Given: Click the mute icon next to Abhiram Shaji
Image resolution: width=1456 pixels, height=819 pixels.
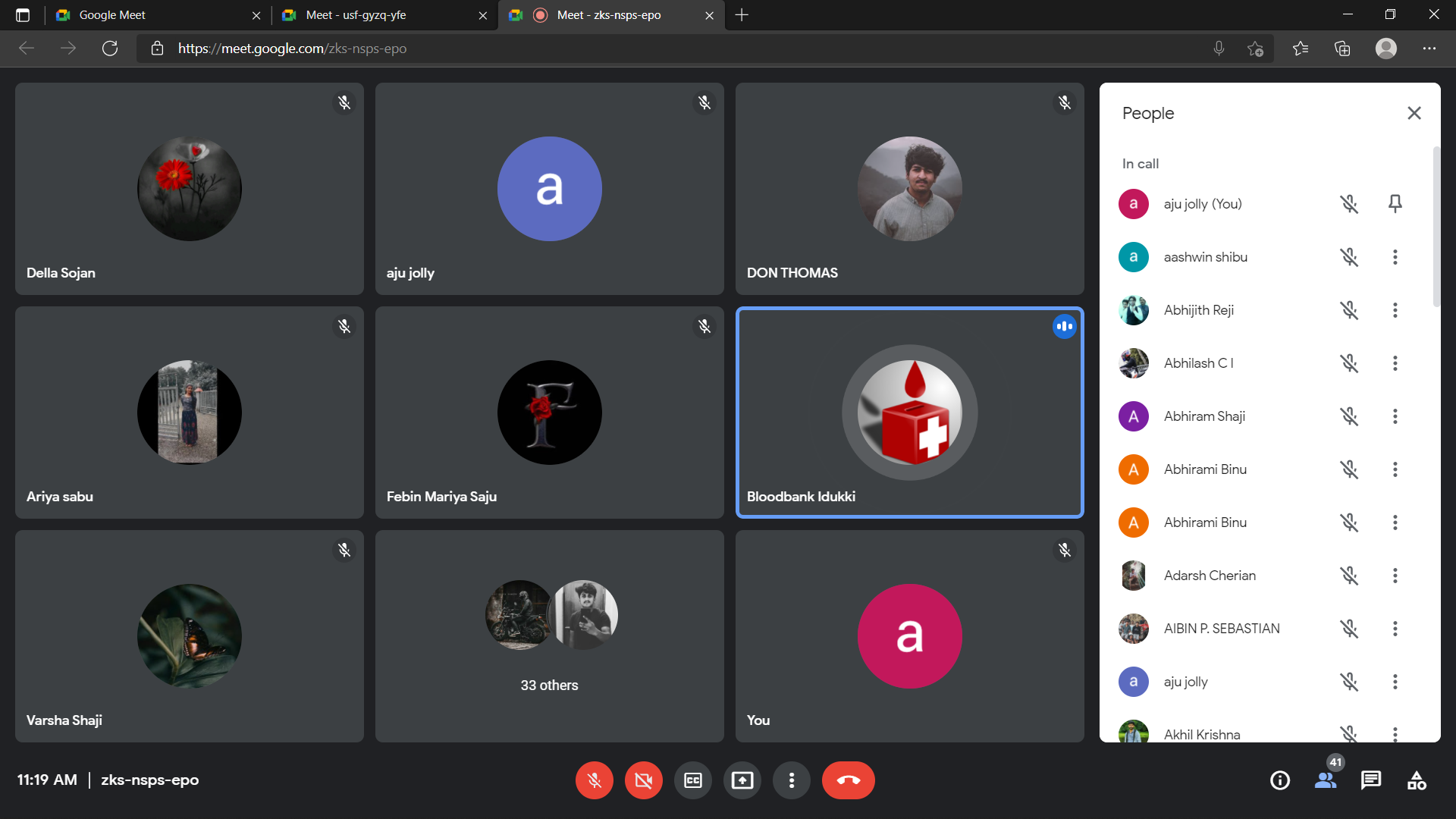Looking at the screenshot, I should [1348, 416].
